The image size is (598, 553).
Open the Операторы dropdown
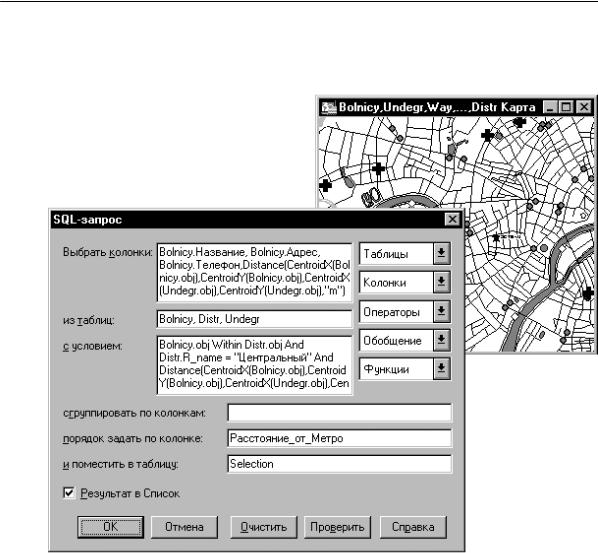click(x=405, y=312)
